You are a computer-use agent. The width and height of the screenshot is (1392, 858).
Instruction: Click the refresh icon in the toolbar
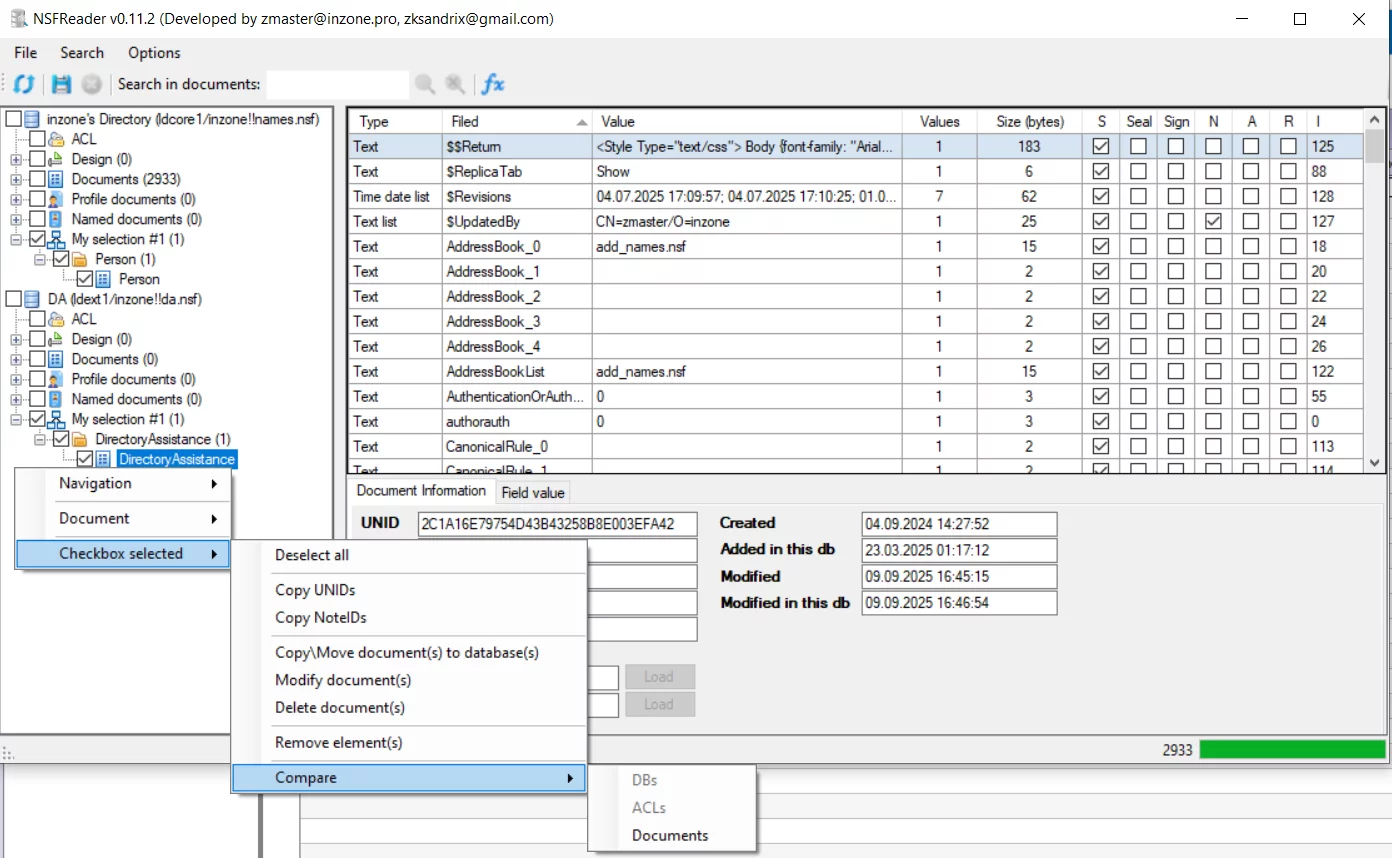[x=24, y=85]
